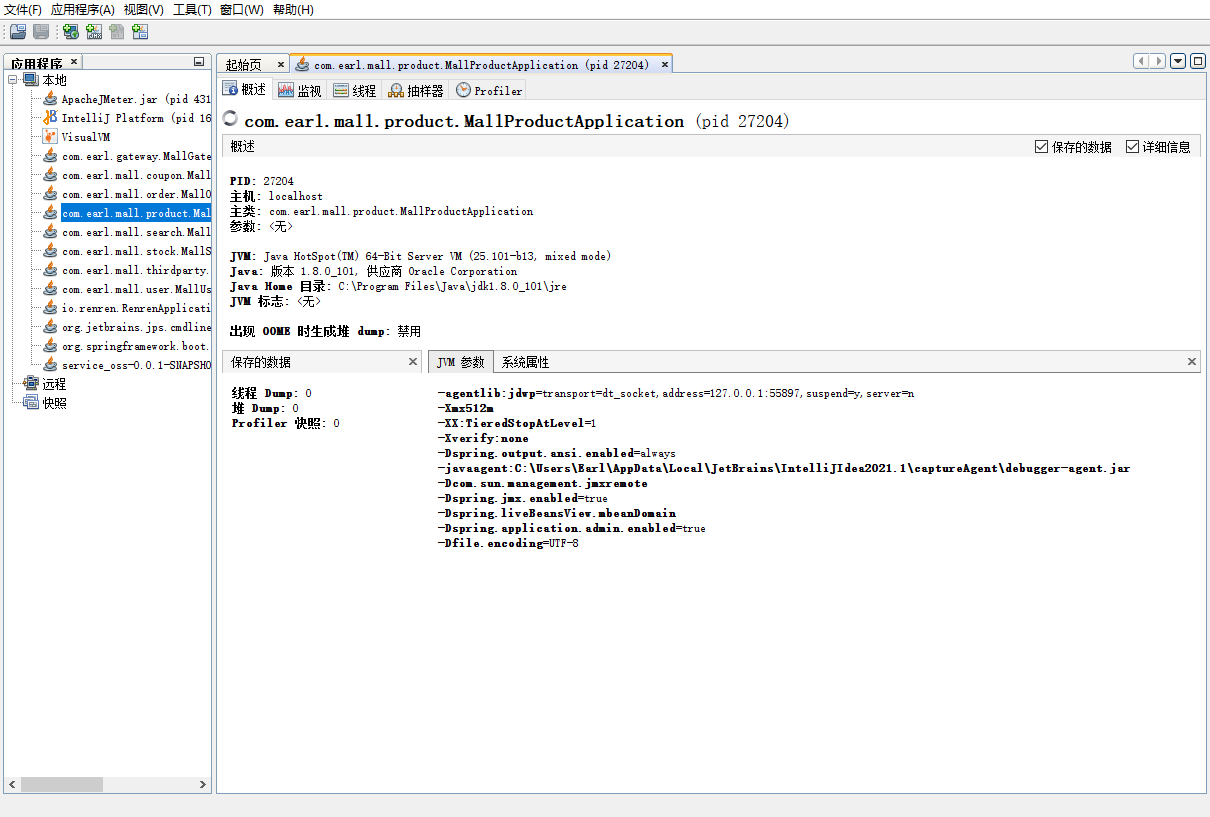Select org.springframework.boot entry in tree

pos(136,346)
